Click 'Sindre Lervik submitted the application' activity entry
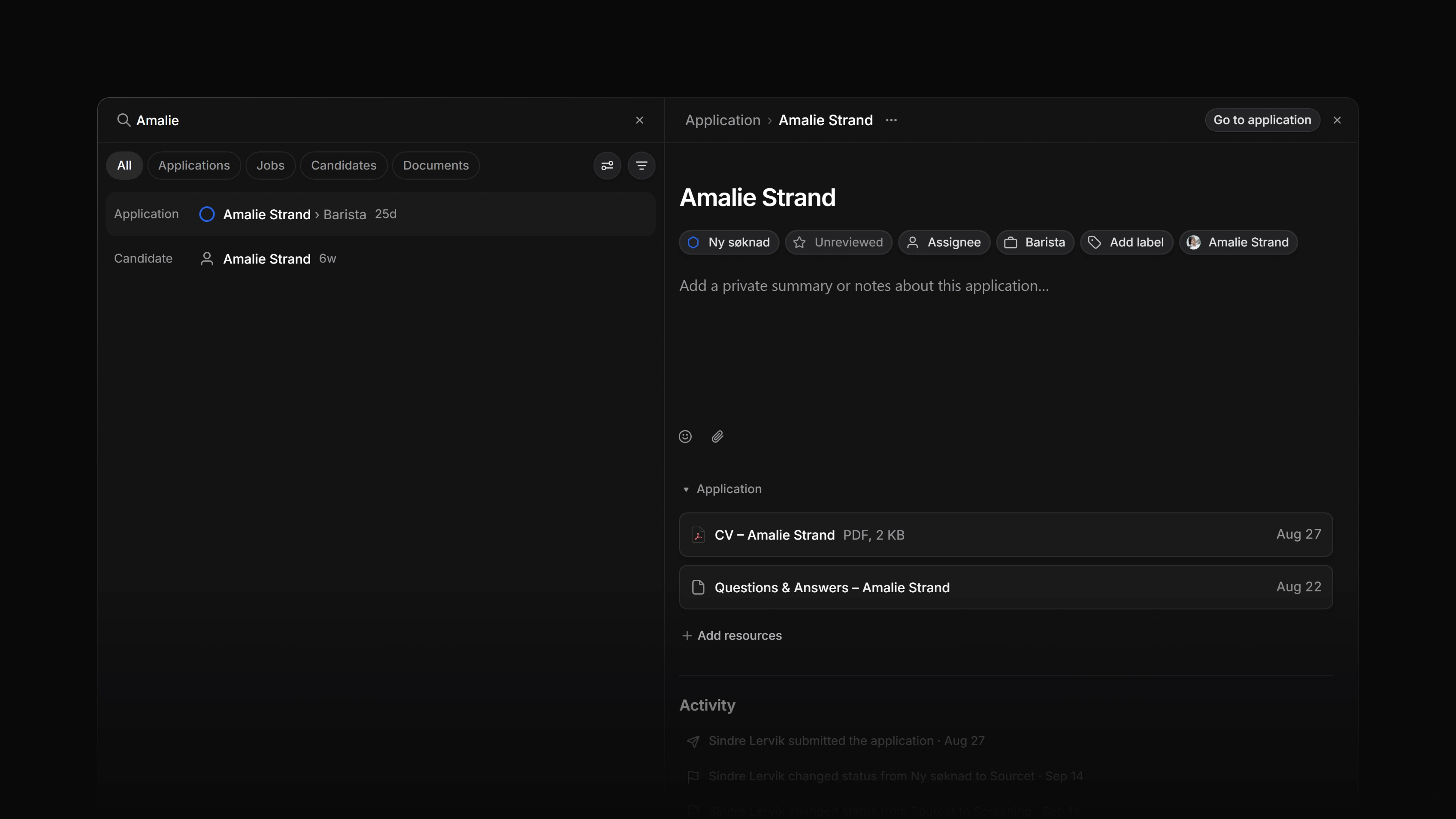 tap(847, 741)
